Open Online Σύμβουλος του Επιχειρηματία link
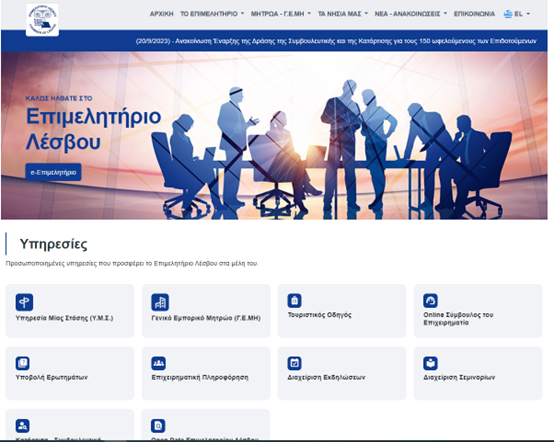Viewport: 554px width, 442px height. 458,318
